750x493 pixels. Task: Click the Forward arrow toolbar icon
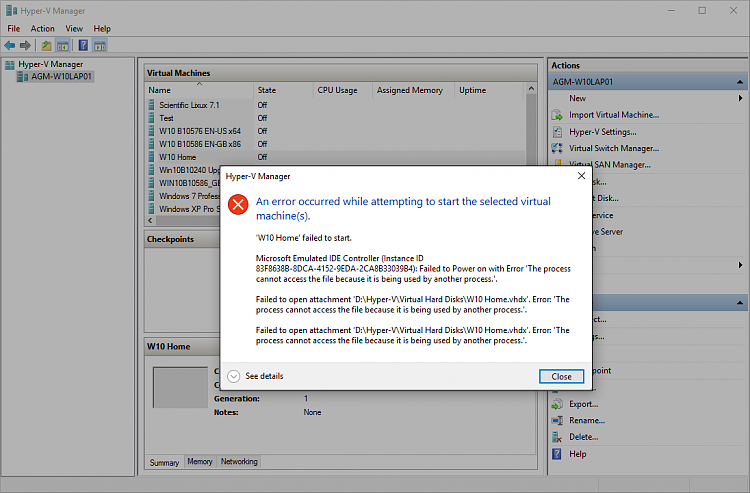[x=25, y=45]
